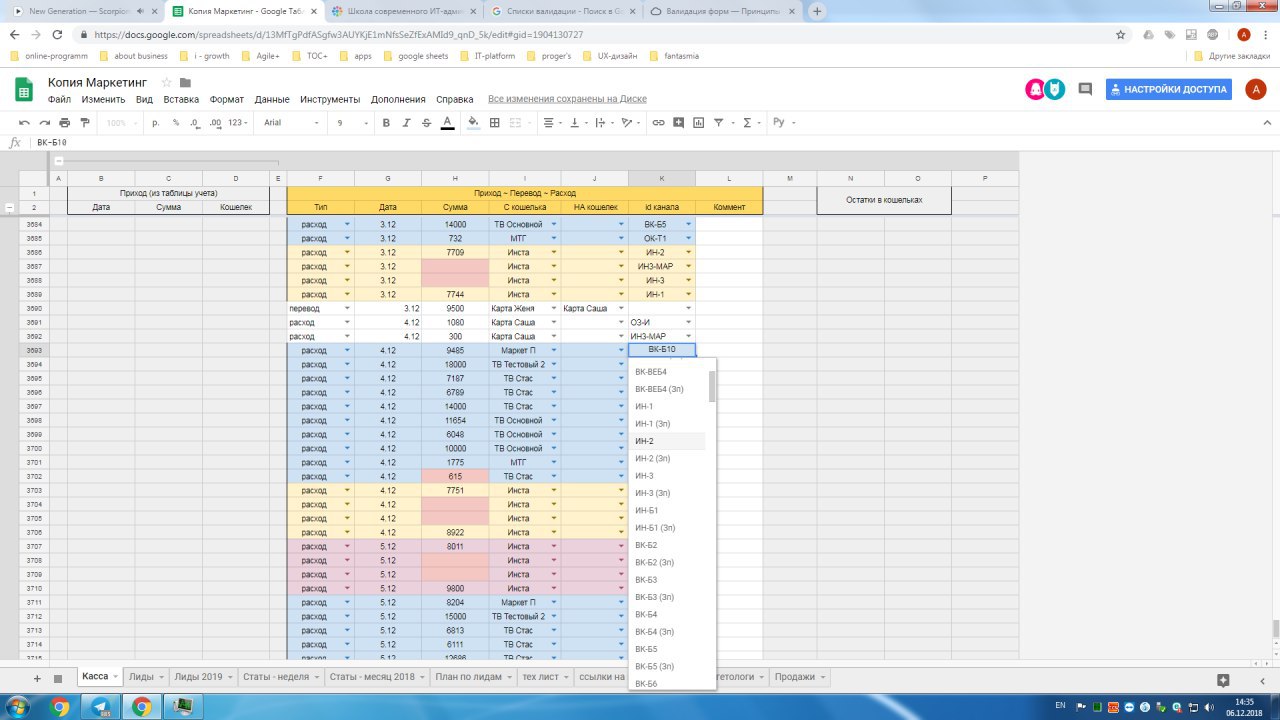Bookmark this page with the address bar star

[x=1121, y=34]
